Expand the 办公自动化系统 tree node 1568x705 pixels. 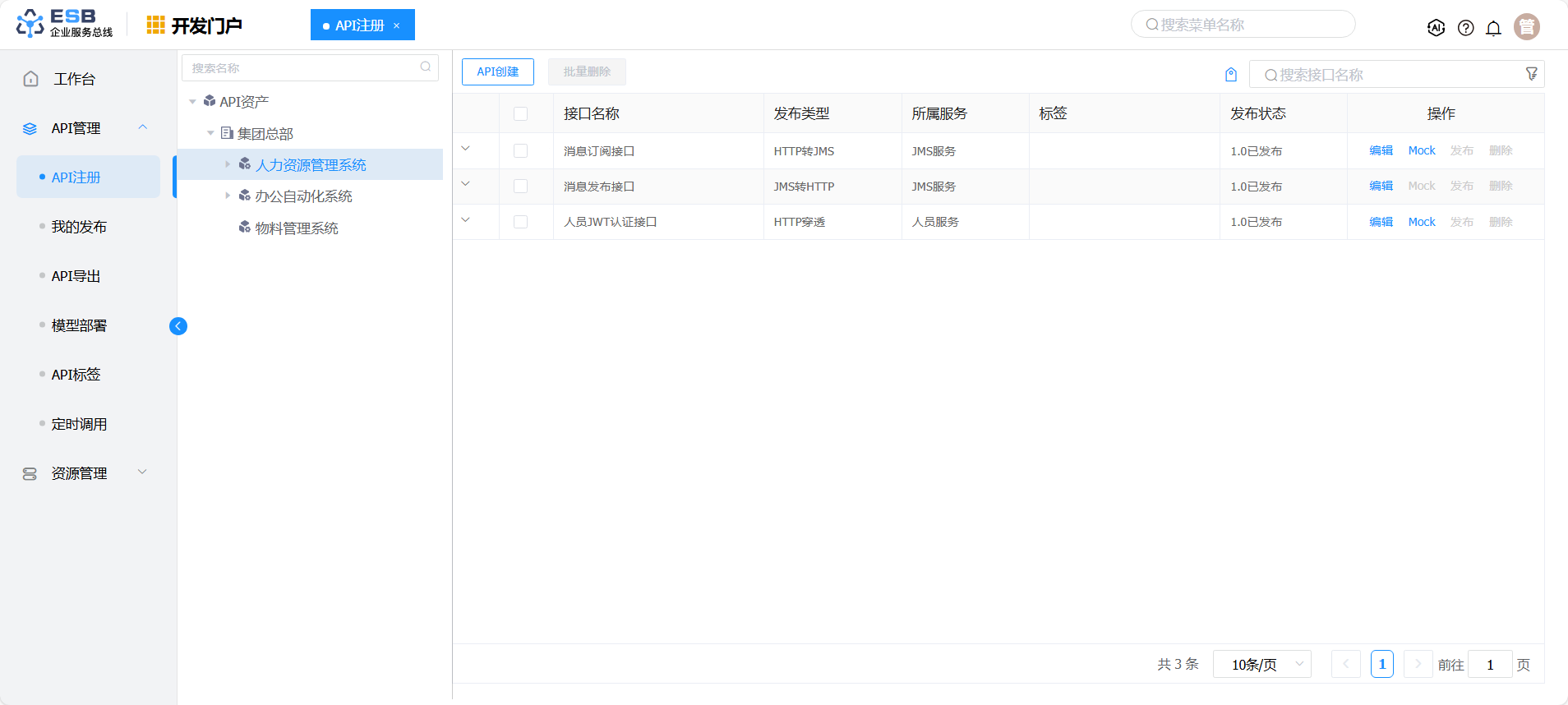228,196
